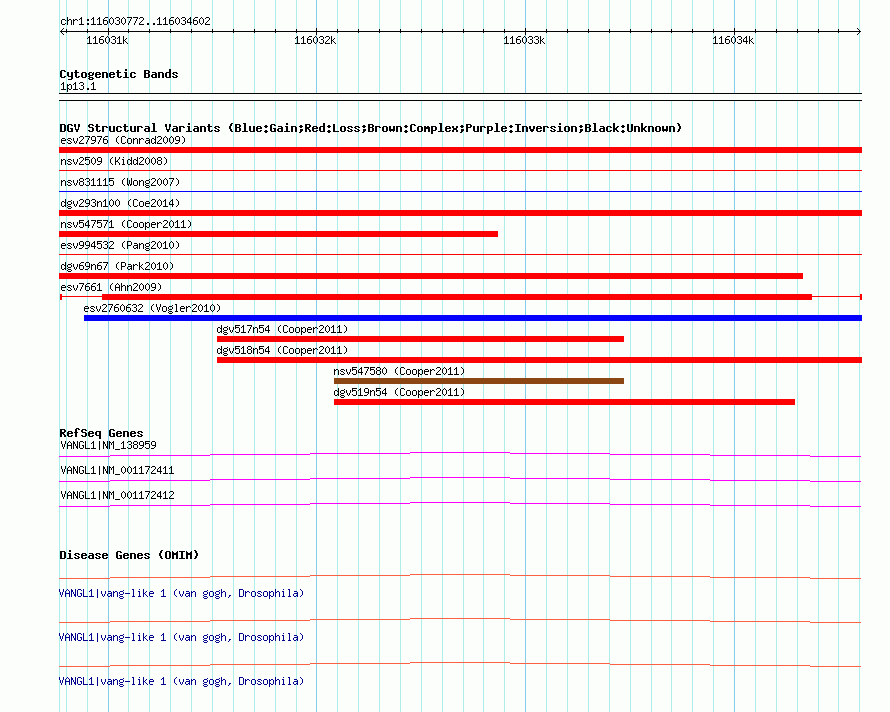The width and height of the screenshot is (890, 712).
Task: Click the left arrow on the ruler
Action: click(63, 32)
